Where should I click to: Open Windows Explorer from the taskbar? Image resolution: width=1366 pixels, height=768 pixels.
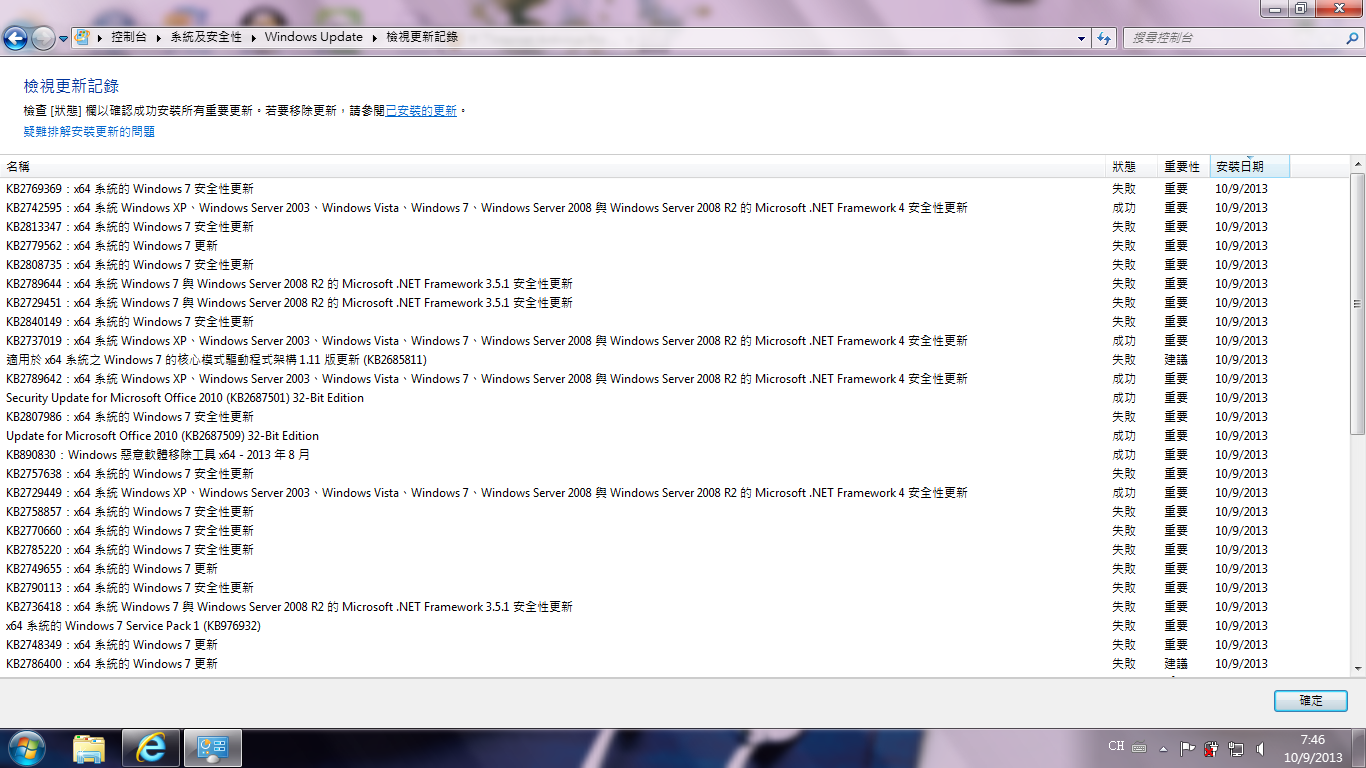[89, 748]
